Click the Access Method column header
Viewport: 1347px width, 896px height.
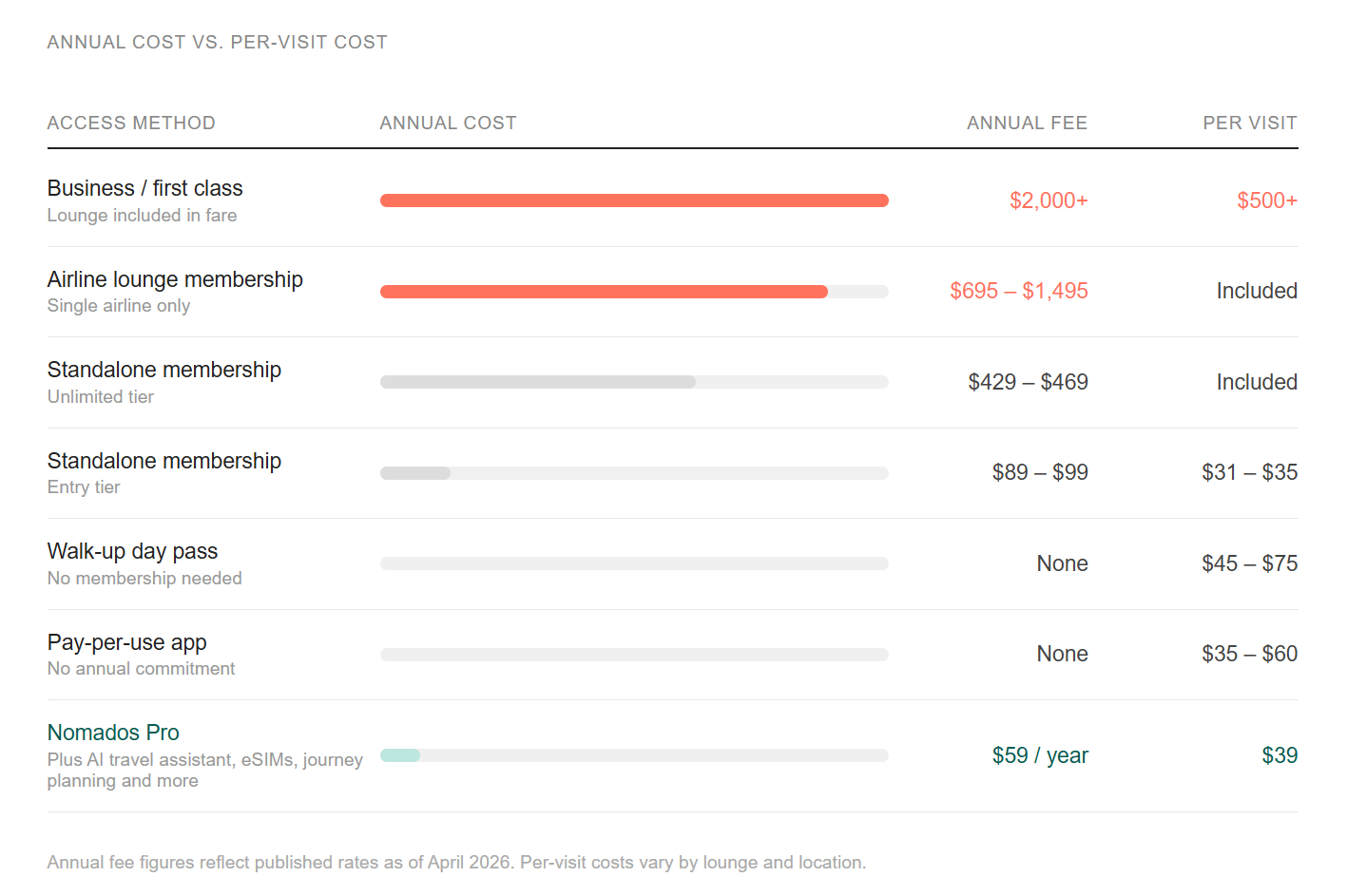click(x=131, y=123)
